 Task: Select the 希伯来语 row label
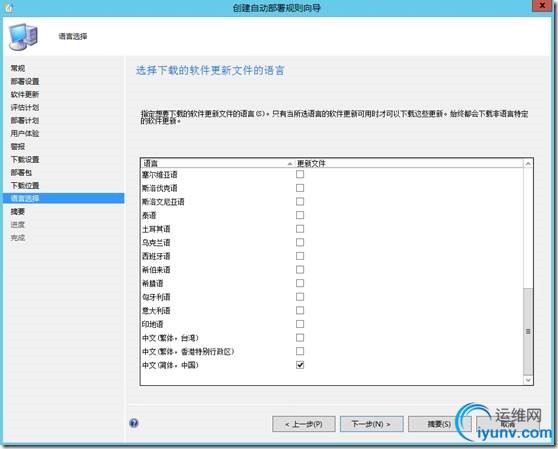point(156,270)
